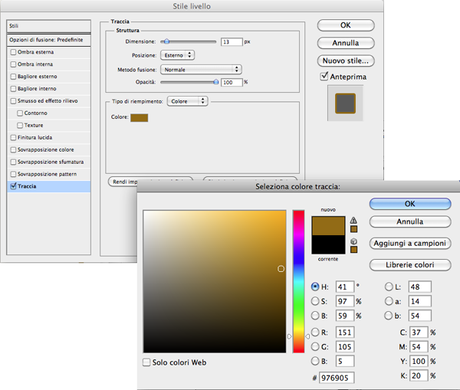Select the blue channel B radio button

click(315, 361)
